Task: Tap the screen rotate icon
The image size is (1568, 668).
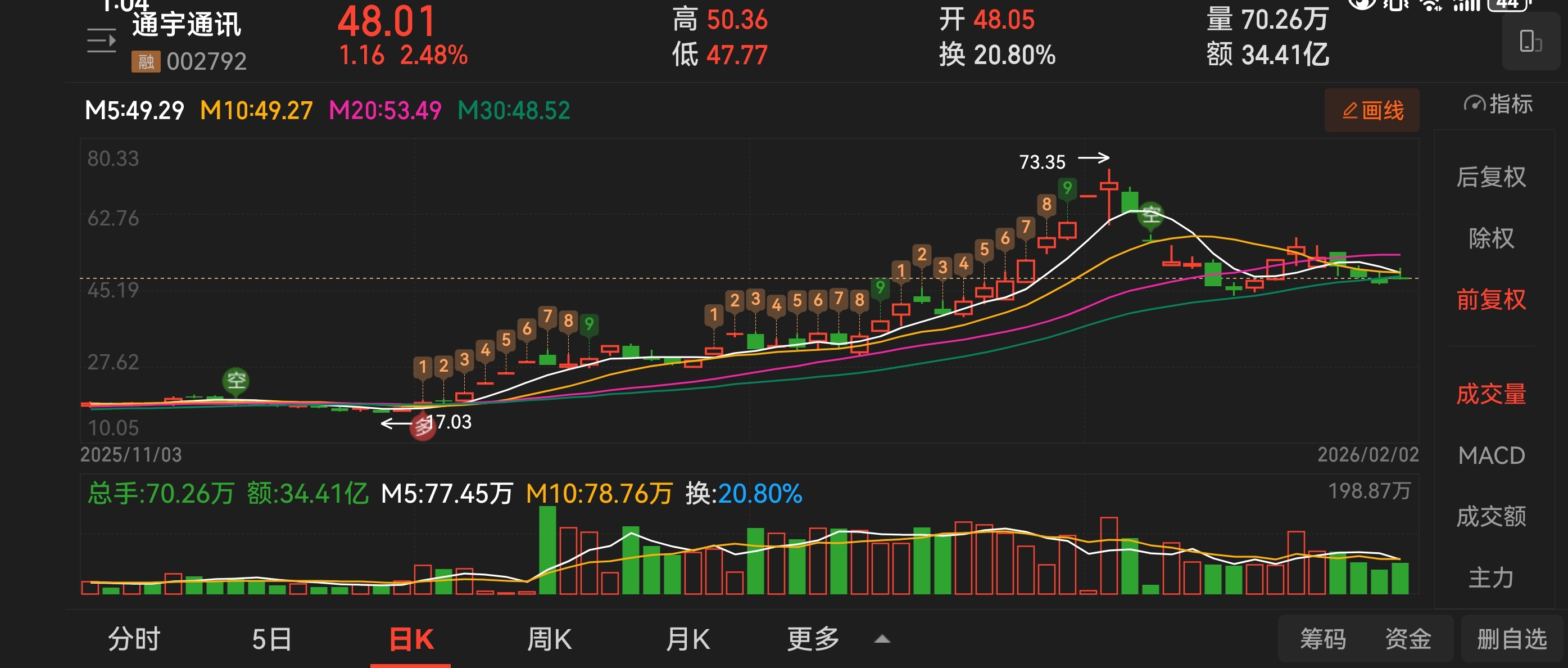Action: (x=1530, y=42)
